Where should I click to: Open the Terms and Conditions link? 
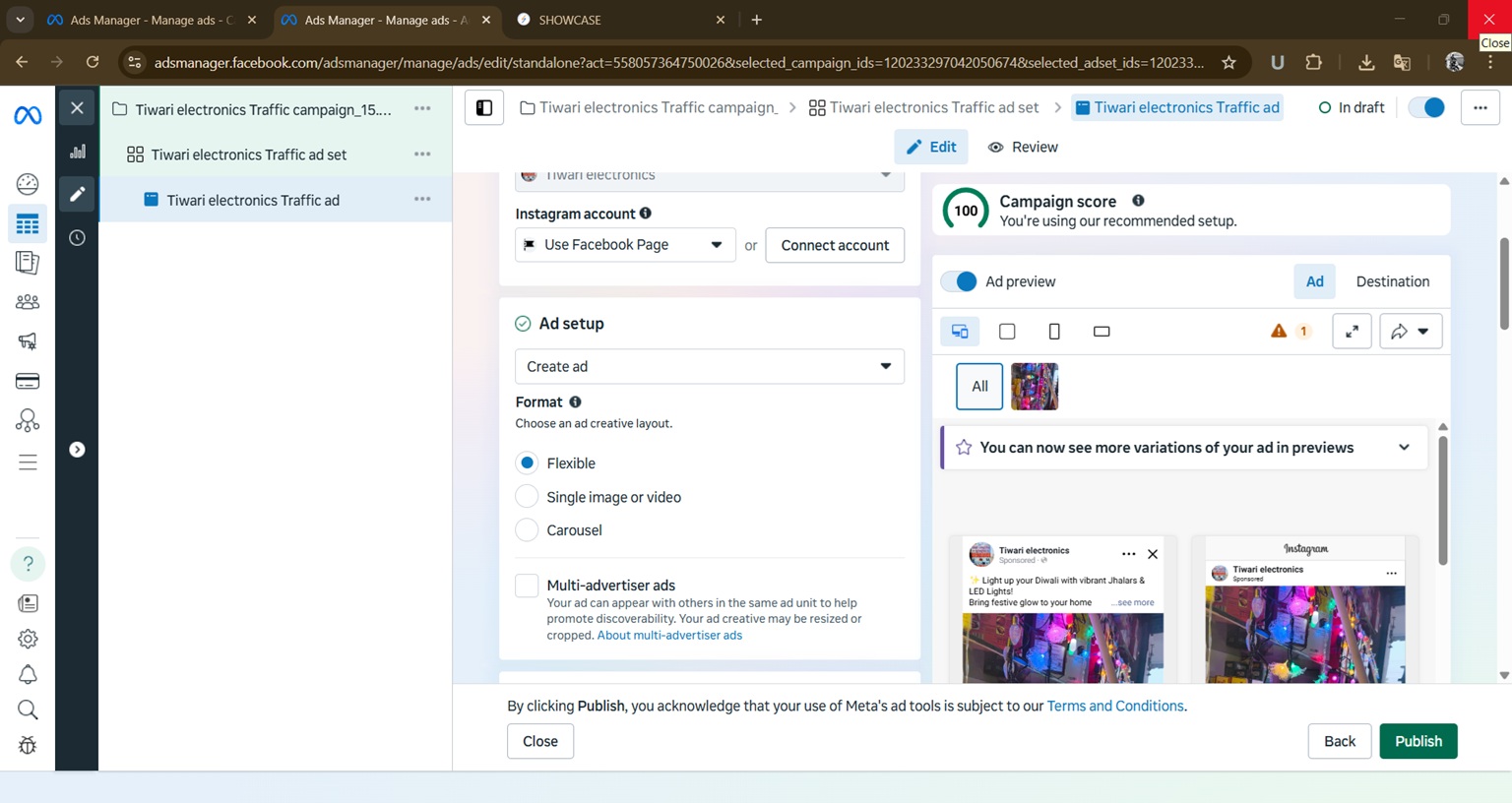1114,706
